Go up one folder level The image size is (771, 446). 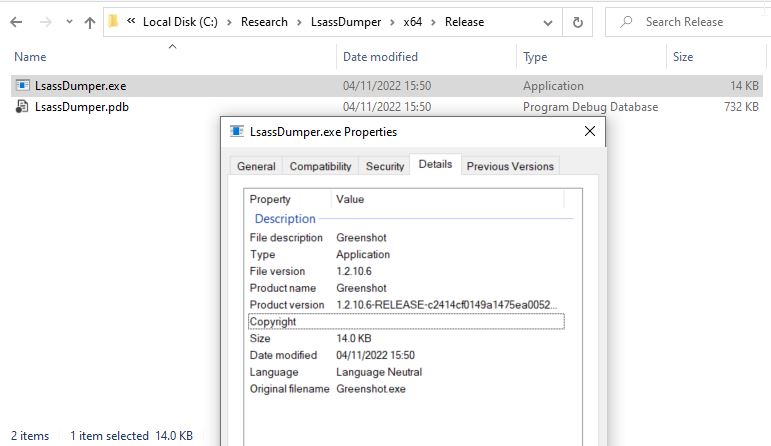click(x=89, y=22)
